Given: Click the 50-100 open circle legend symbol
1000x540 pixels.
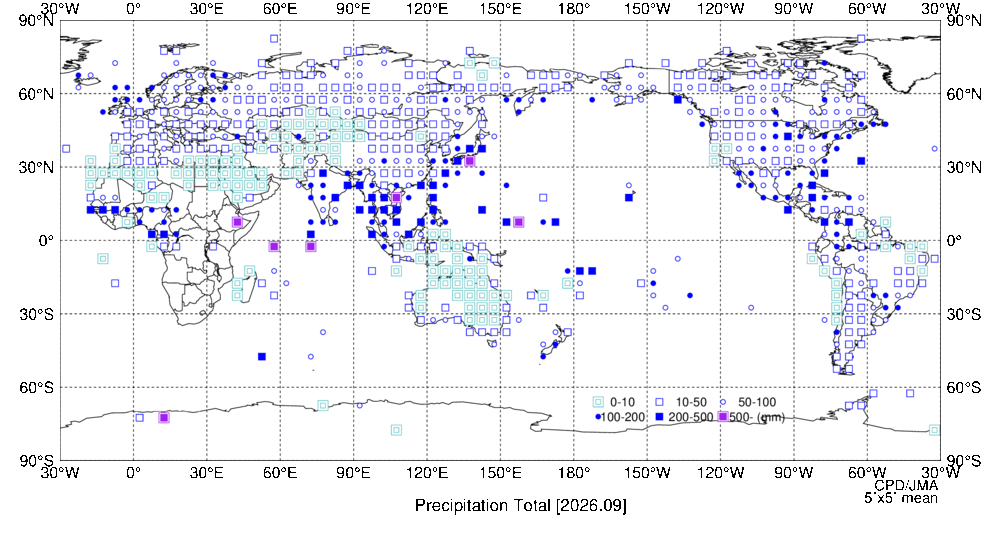Looking at the screenshot, I should click(x=723, y=402).
